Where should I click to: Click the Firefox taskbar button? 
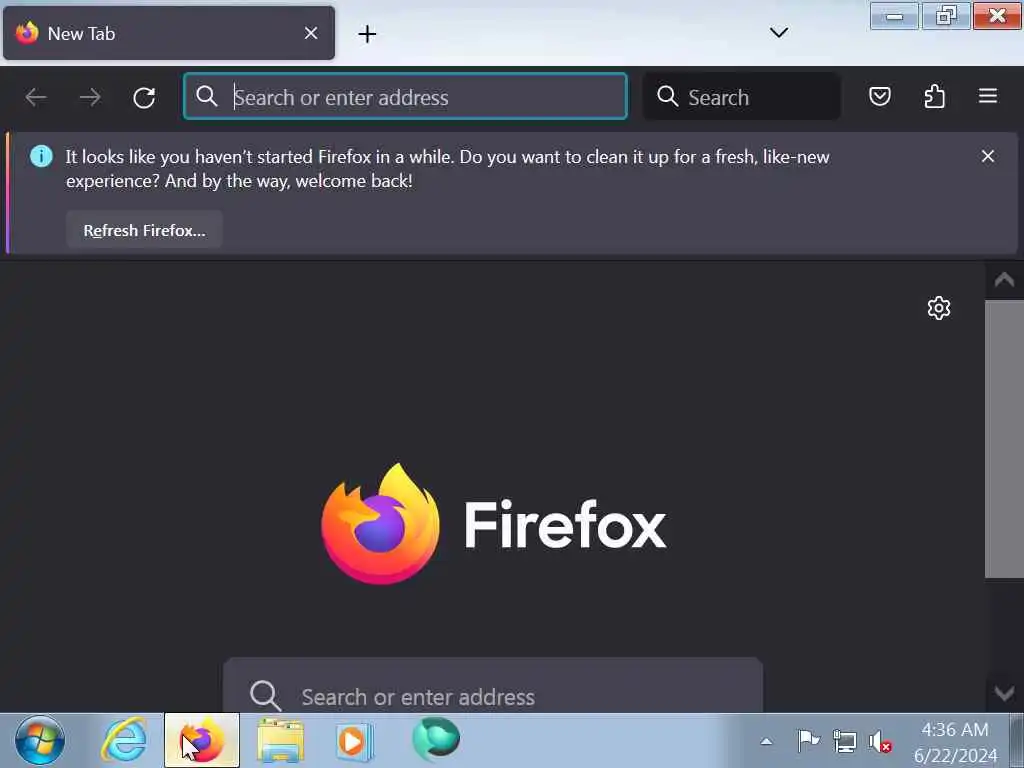point(202,741)
